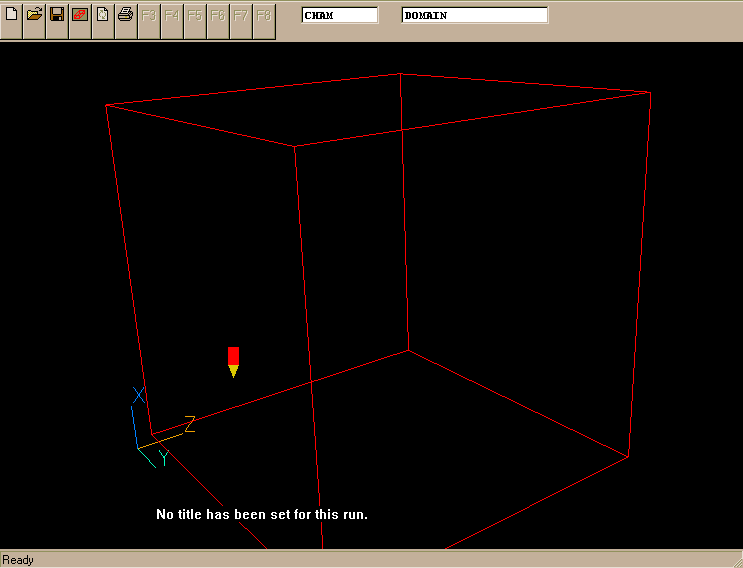The image size is (743, 568).
Task: Save using the floppy disk icon
Action: [57, 16]
